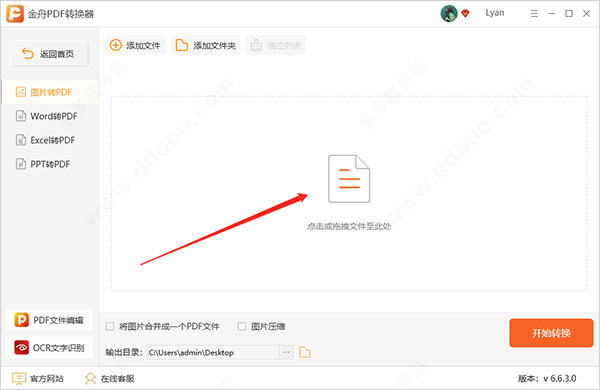Open output folder via orange folder icon
This screenshot has width=600, height=390.
coord(305,352)
